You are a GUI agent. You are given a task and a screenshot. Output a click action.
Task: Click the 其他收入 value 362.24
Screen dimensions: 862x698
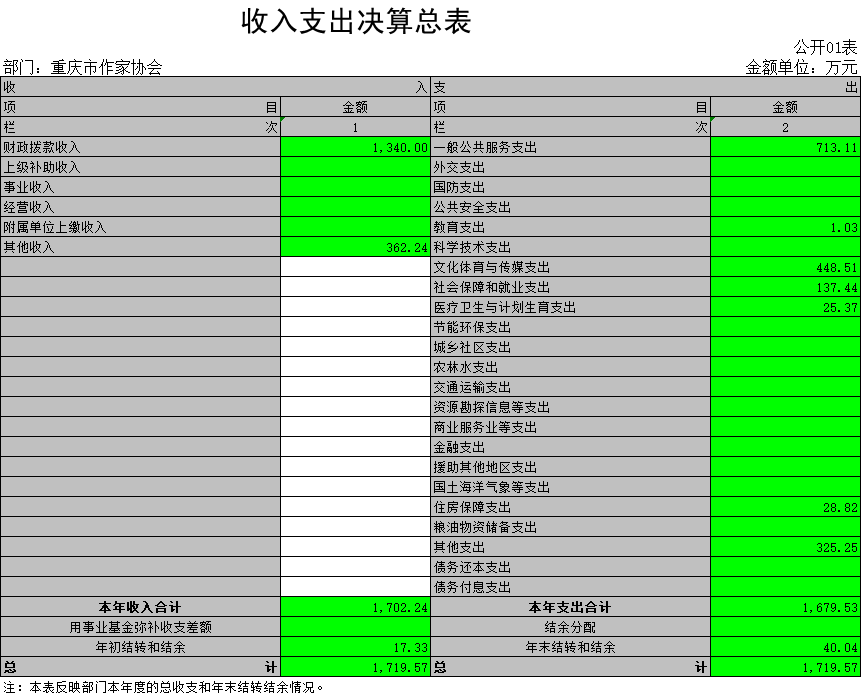pyautogui.click(x=355, y=247)
